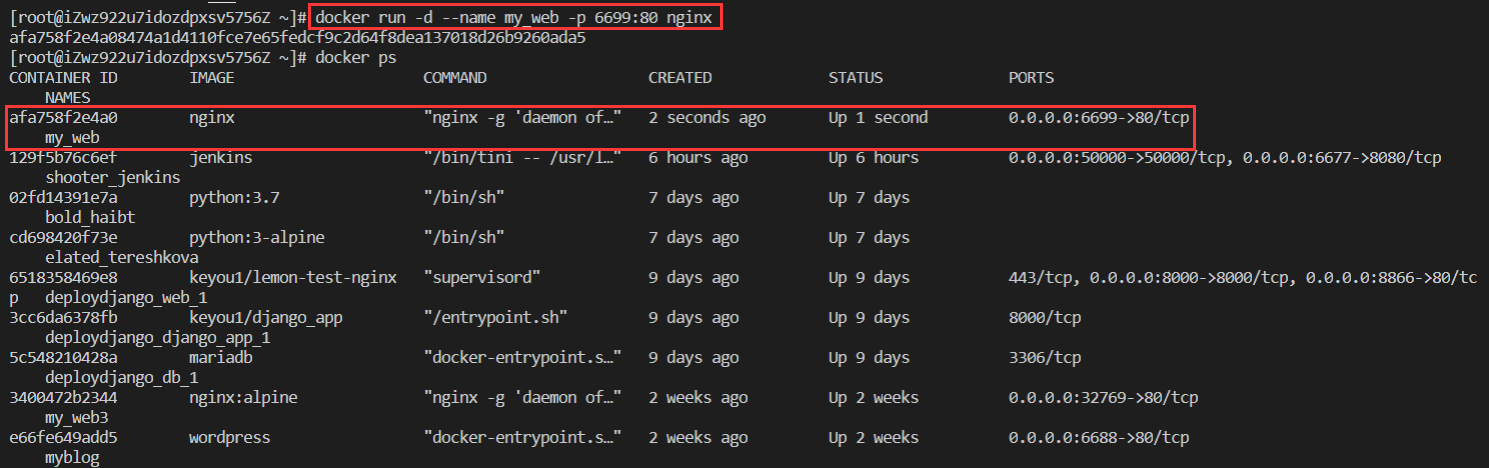Click the jenkins image name
Viewport: 1489px width, 468px height.
pos(220,158)
